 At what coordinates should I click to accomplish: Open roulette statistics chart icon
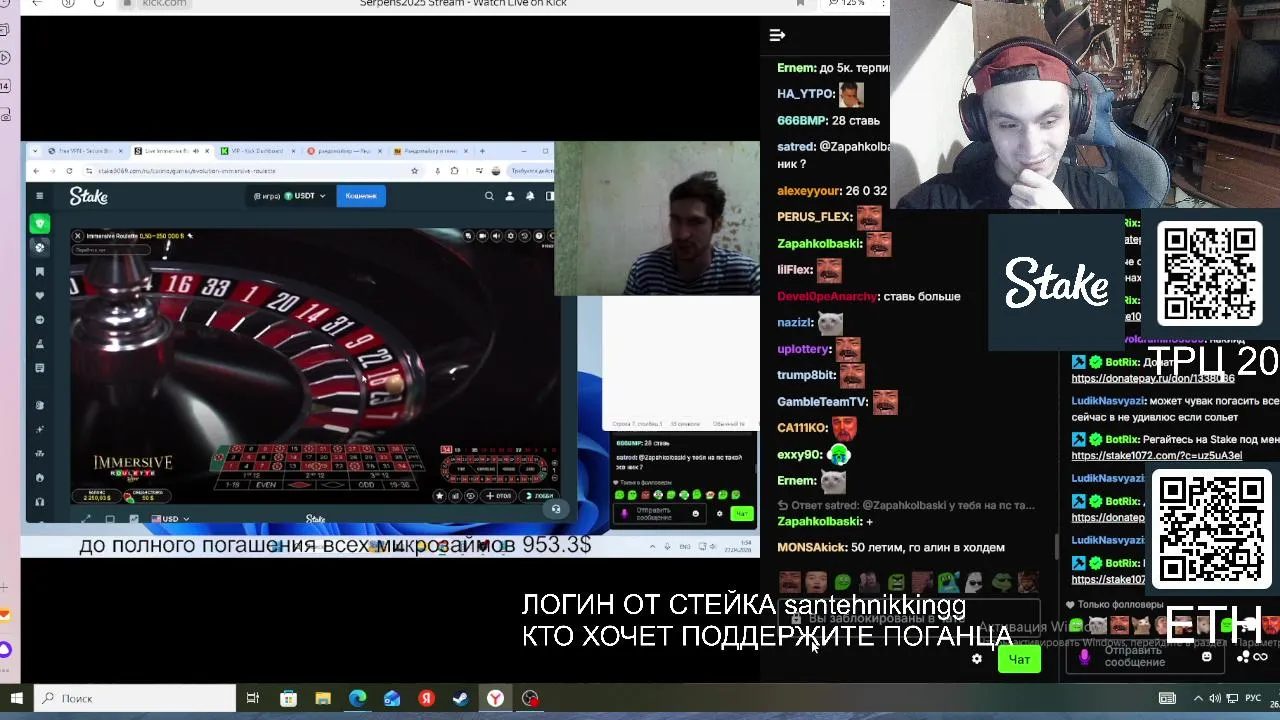[456, 495]
